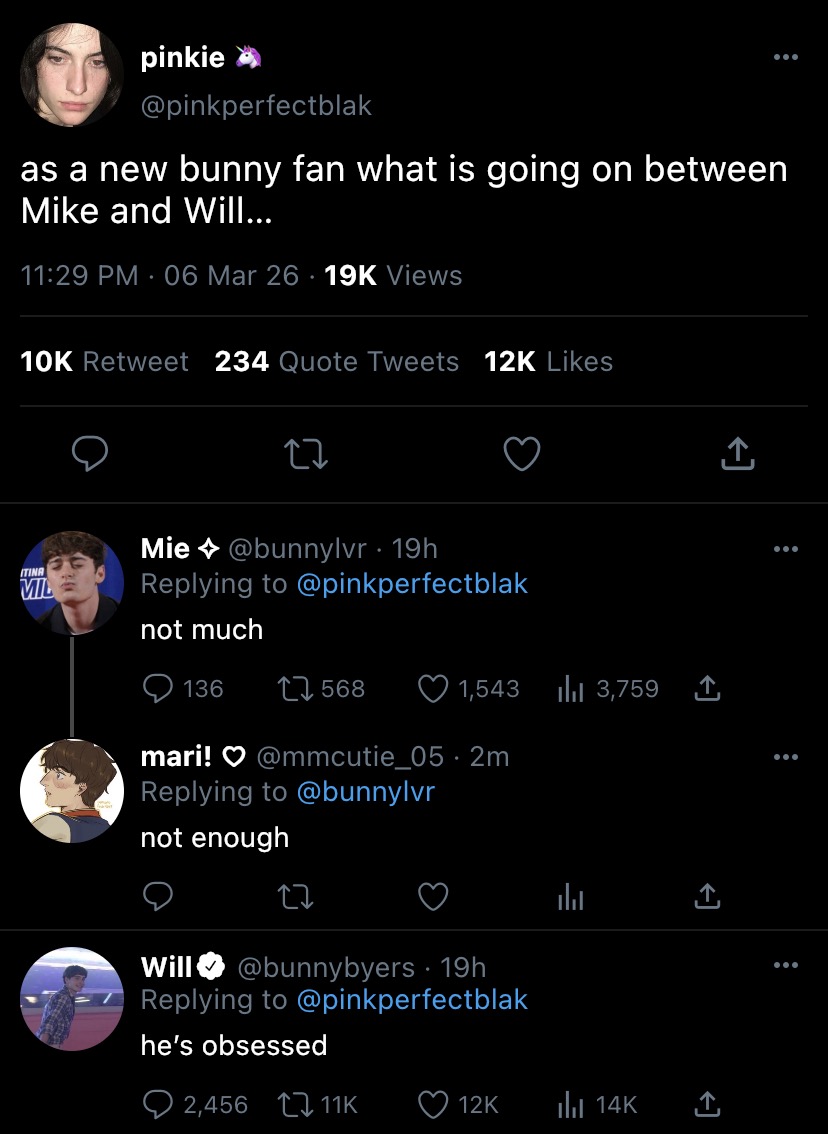Viewport: 828px width, 1134px height.
Task: Retweet pinkie's main tweet
Action: tap(307, 455)
